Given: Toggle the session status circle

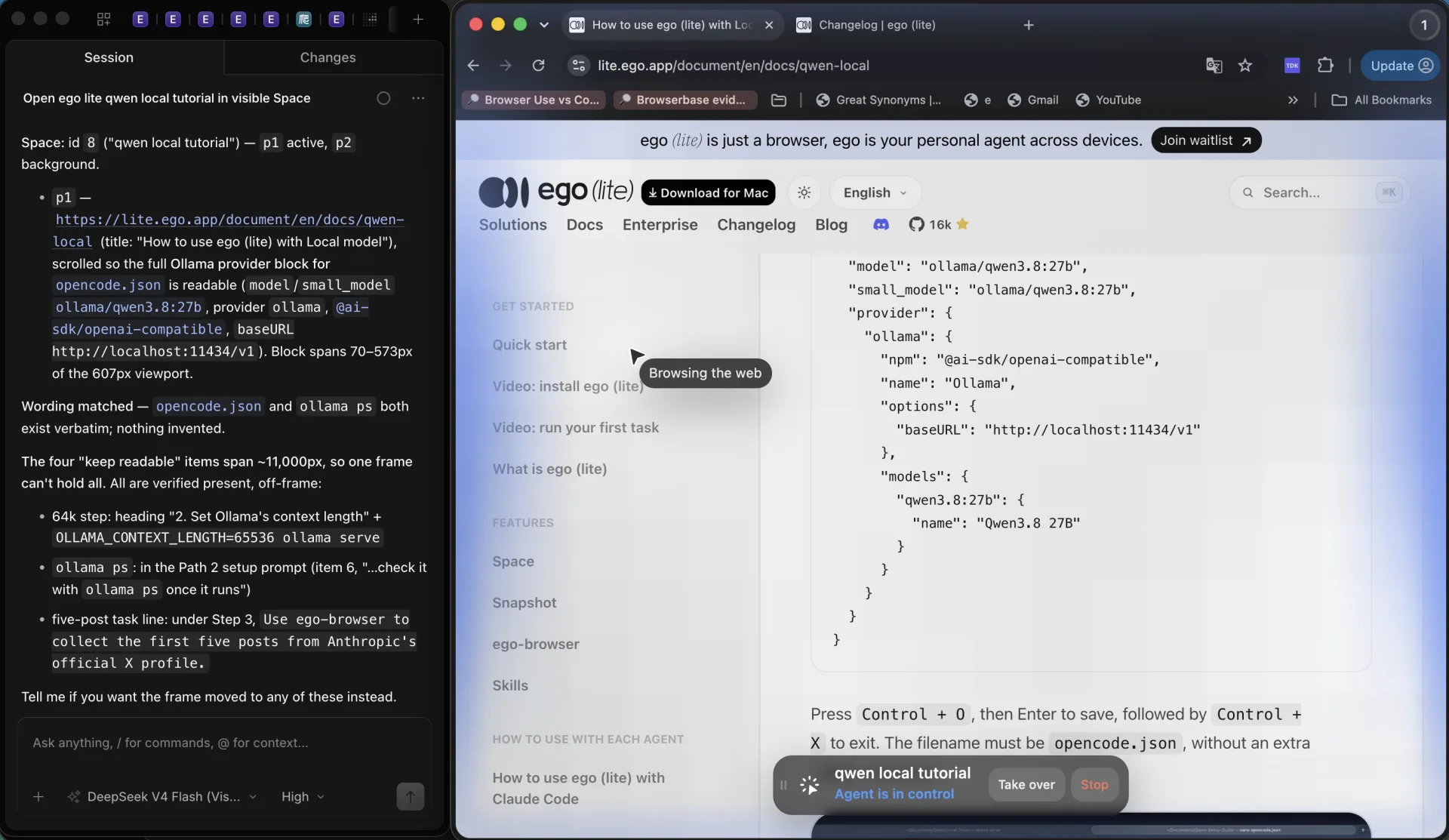Looking at the screenshot, I should click(383, 98).
